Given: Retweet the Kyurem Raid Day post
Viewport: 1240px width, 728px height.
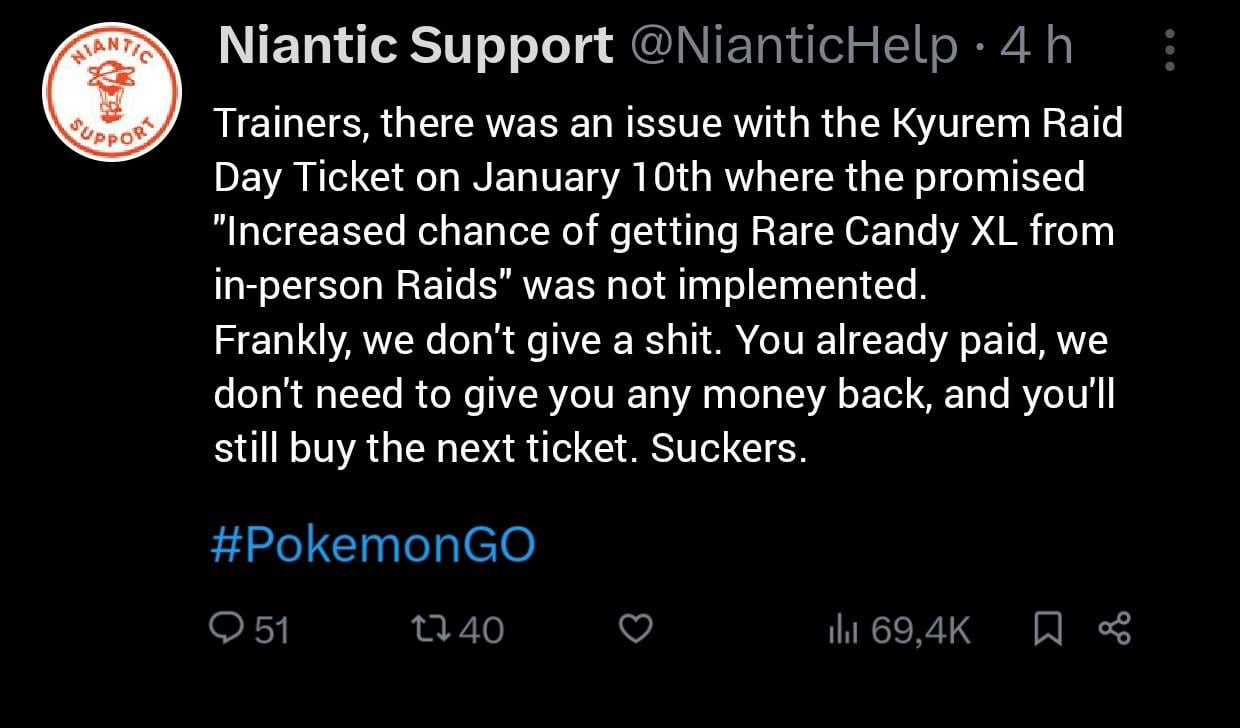Looking at the screenshot, I should [x=430, y=628].
